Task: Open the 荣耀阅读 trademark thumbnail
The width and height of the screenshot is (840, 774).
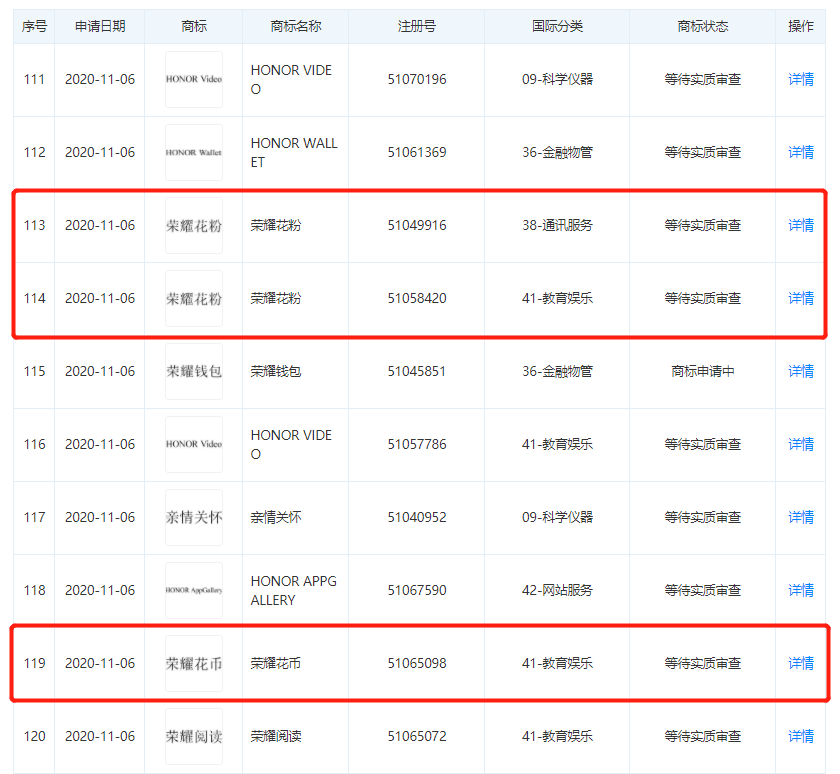Action: point(194,737)
